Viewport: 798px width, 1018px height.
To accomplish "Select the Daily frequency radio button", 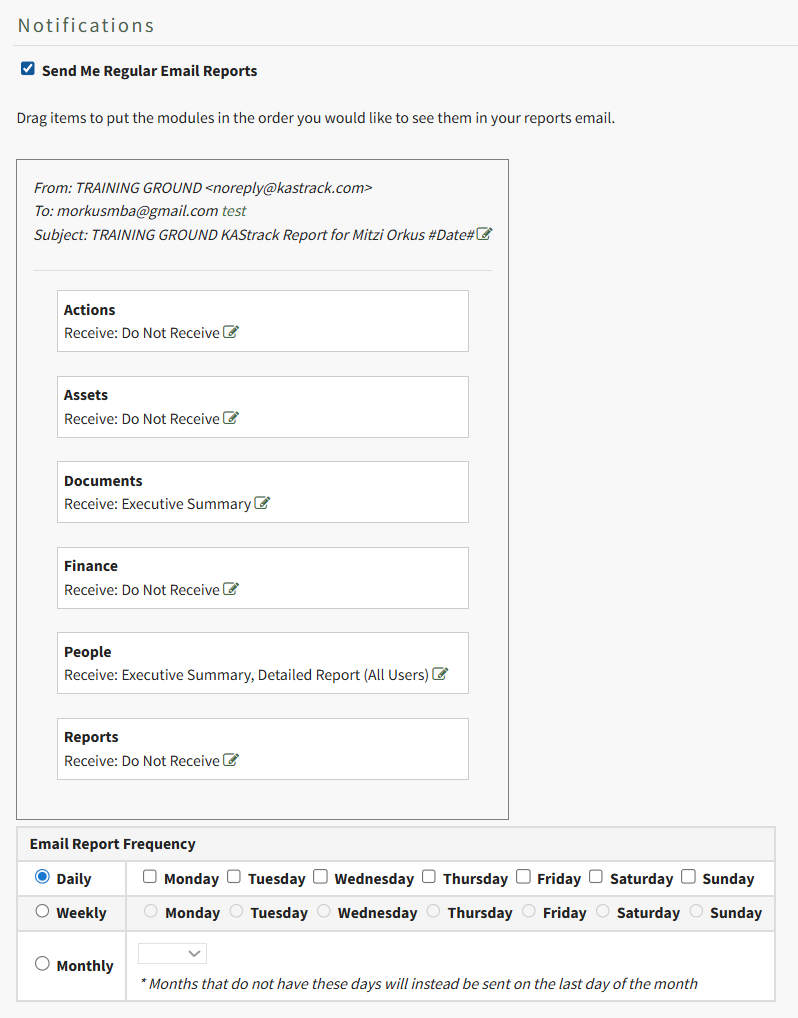I will 42,877.
